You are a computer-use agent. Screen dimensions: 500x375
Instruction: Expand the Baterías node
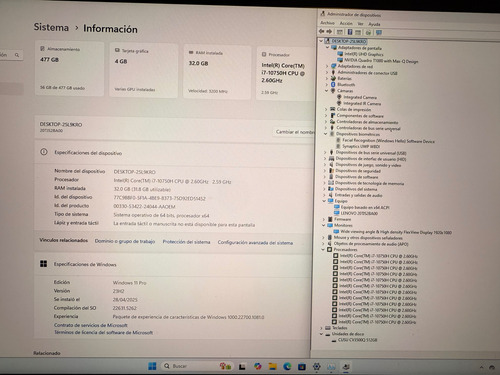[x=327, y=78]
